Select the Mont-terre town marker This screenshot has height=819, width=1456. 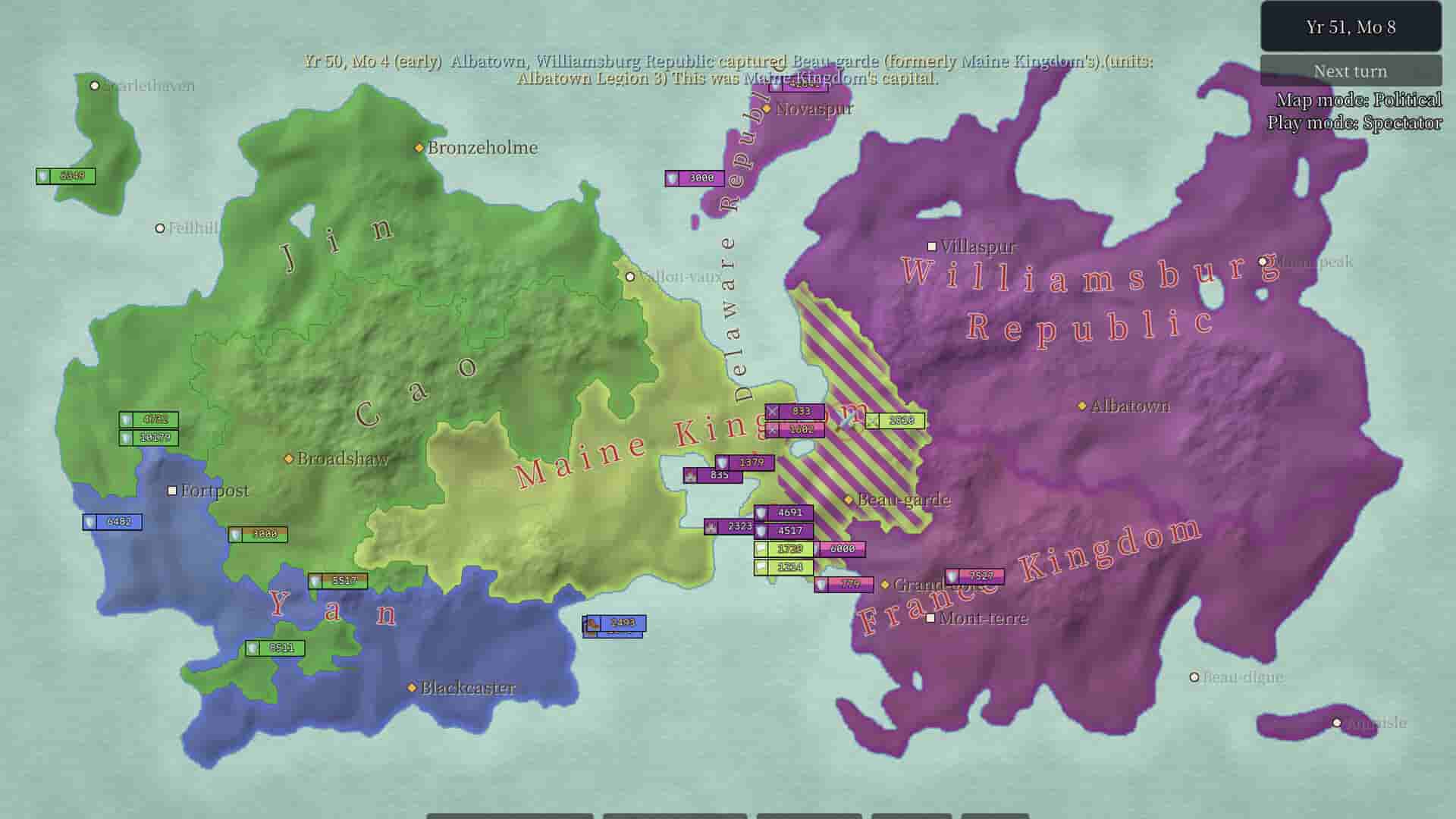[x=930, y=618]
